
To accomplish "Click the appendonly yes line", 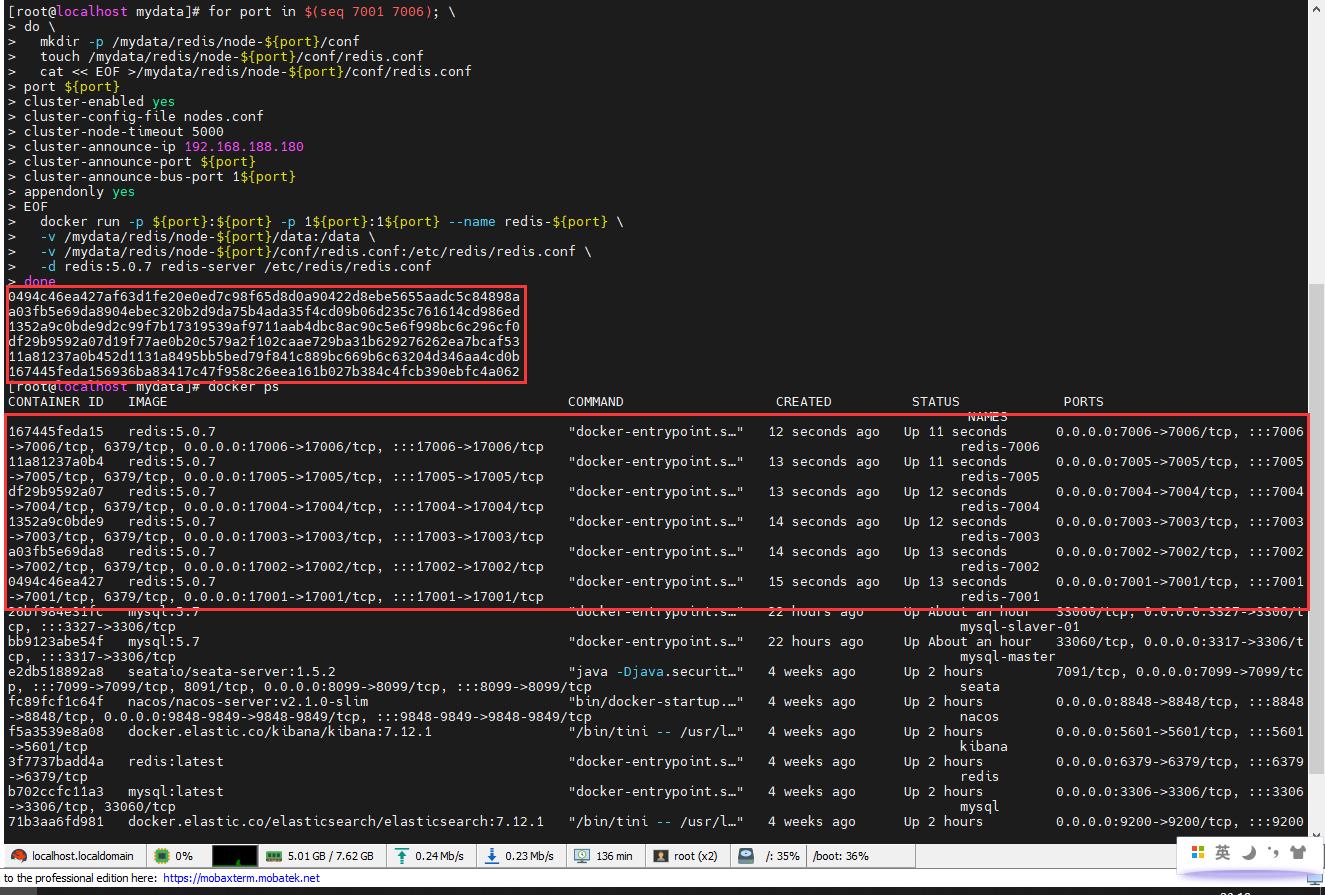I will click(x=80, y=192).
